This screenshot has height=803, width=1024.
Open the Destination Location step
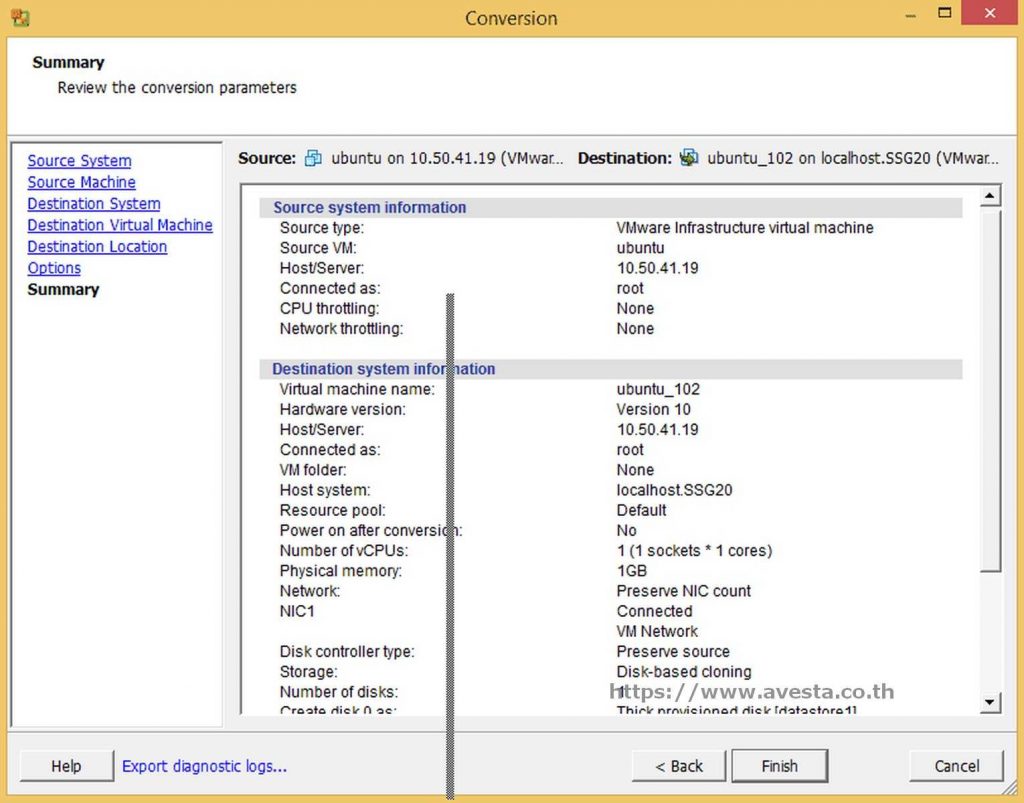pos(97,247)
